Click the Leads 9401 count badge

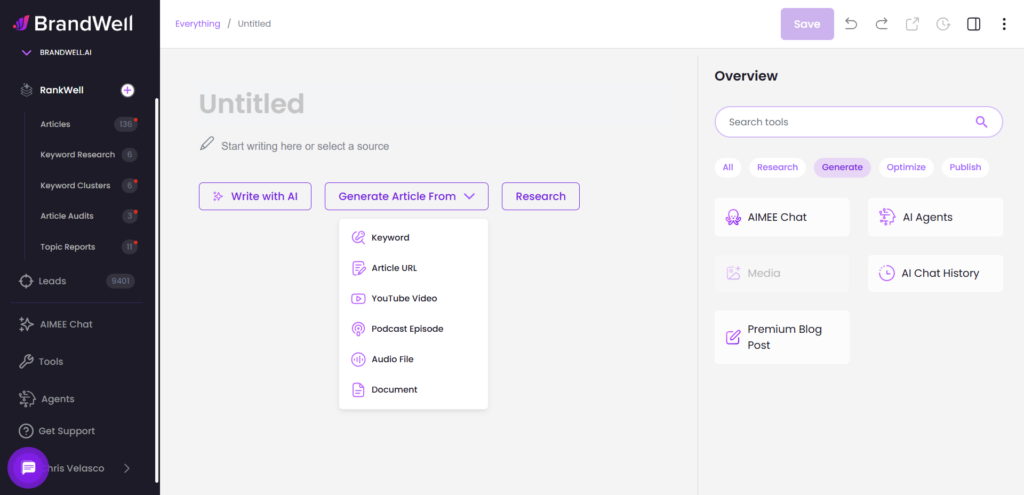coord(120,281)
